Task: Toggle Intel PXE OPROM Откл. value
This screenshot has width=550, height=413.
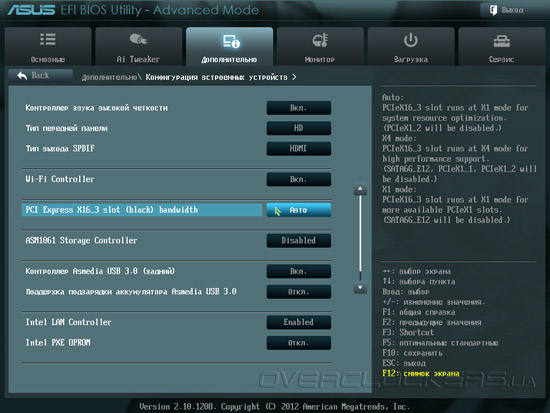Action: [299, 343]
